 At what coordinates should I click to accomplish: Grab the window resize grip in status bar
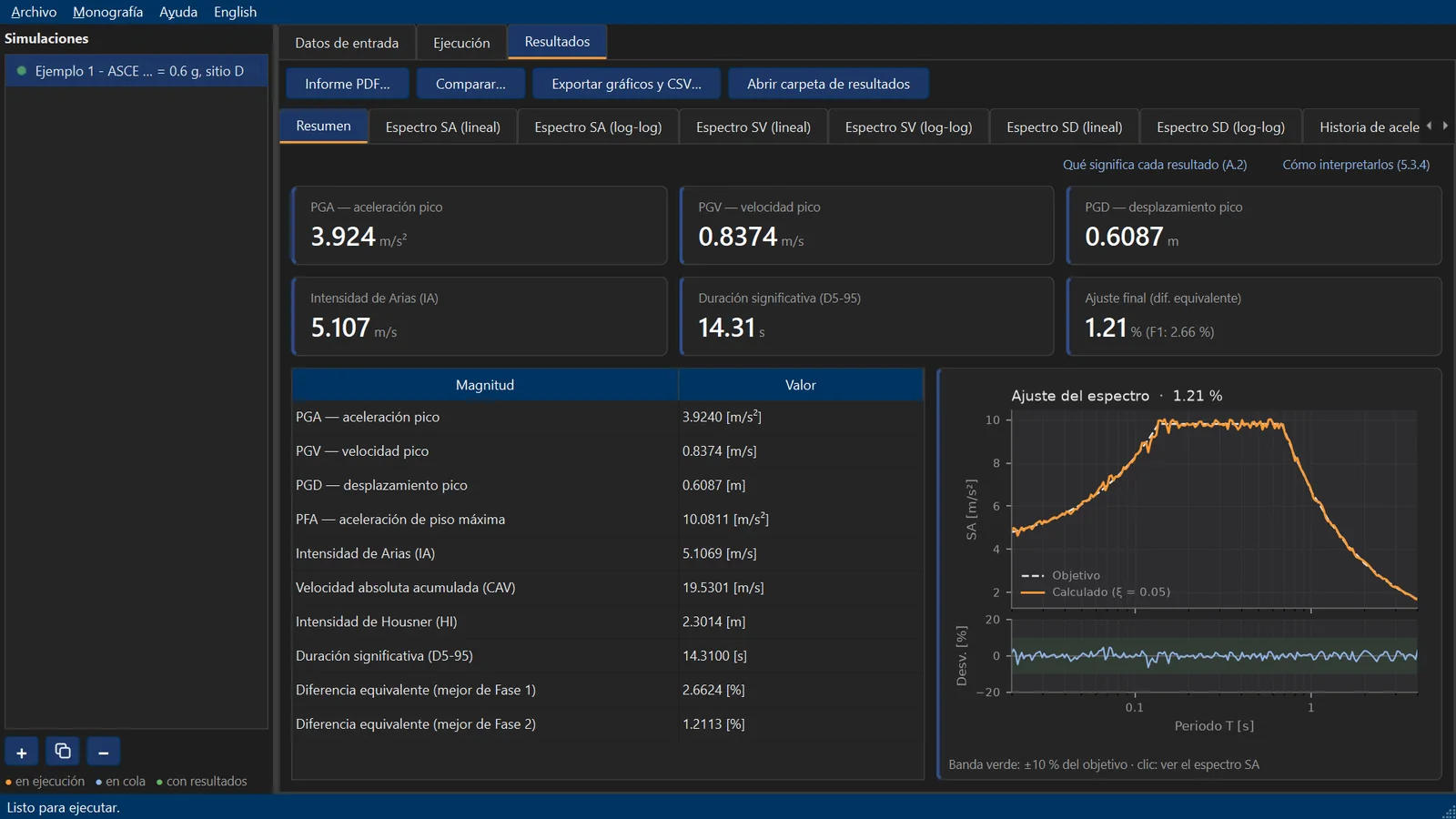tap(1449, 812)
